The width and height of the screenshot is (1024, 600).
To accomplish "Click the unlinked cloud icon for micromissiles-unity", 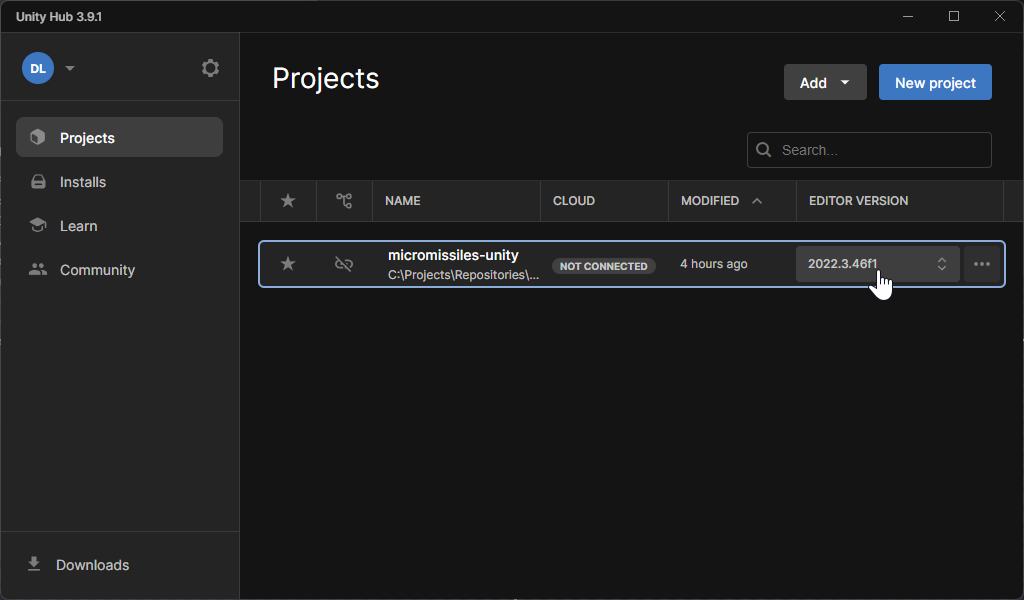I will point(344,264).
